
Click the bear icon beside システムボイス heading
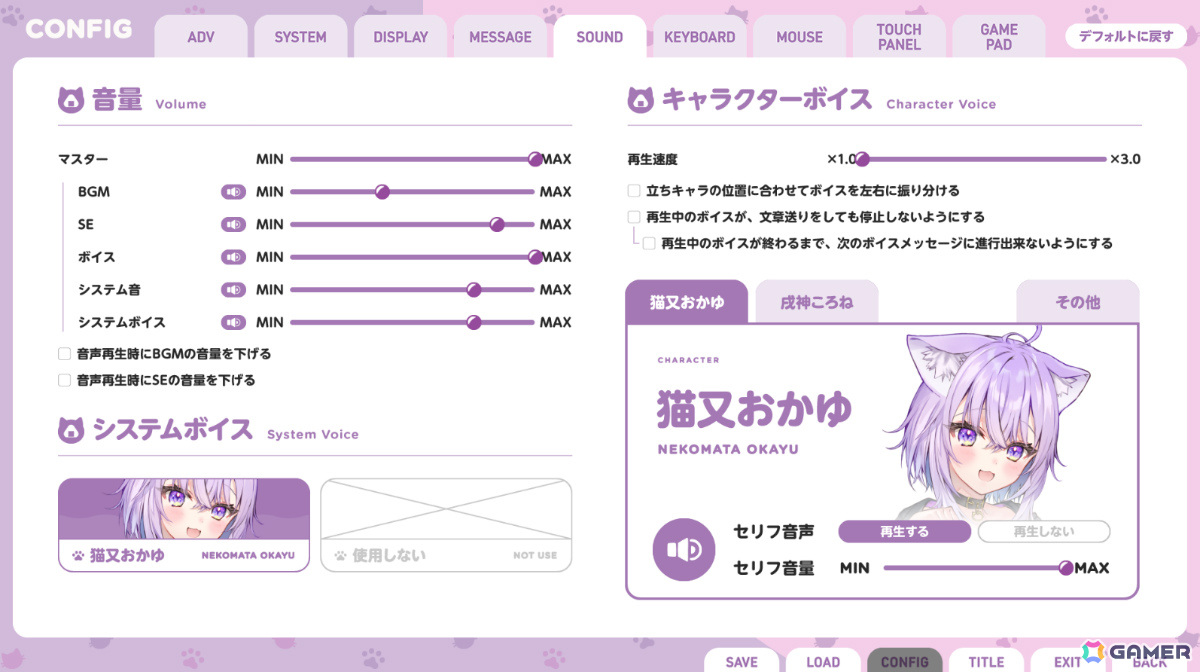tap(71, 430)
